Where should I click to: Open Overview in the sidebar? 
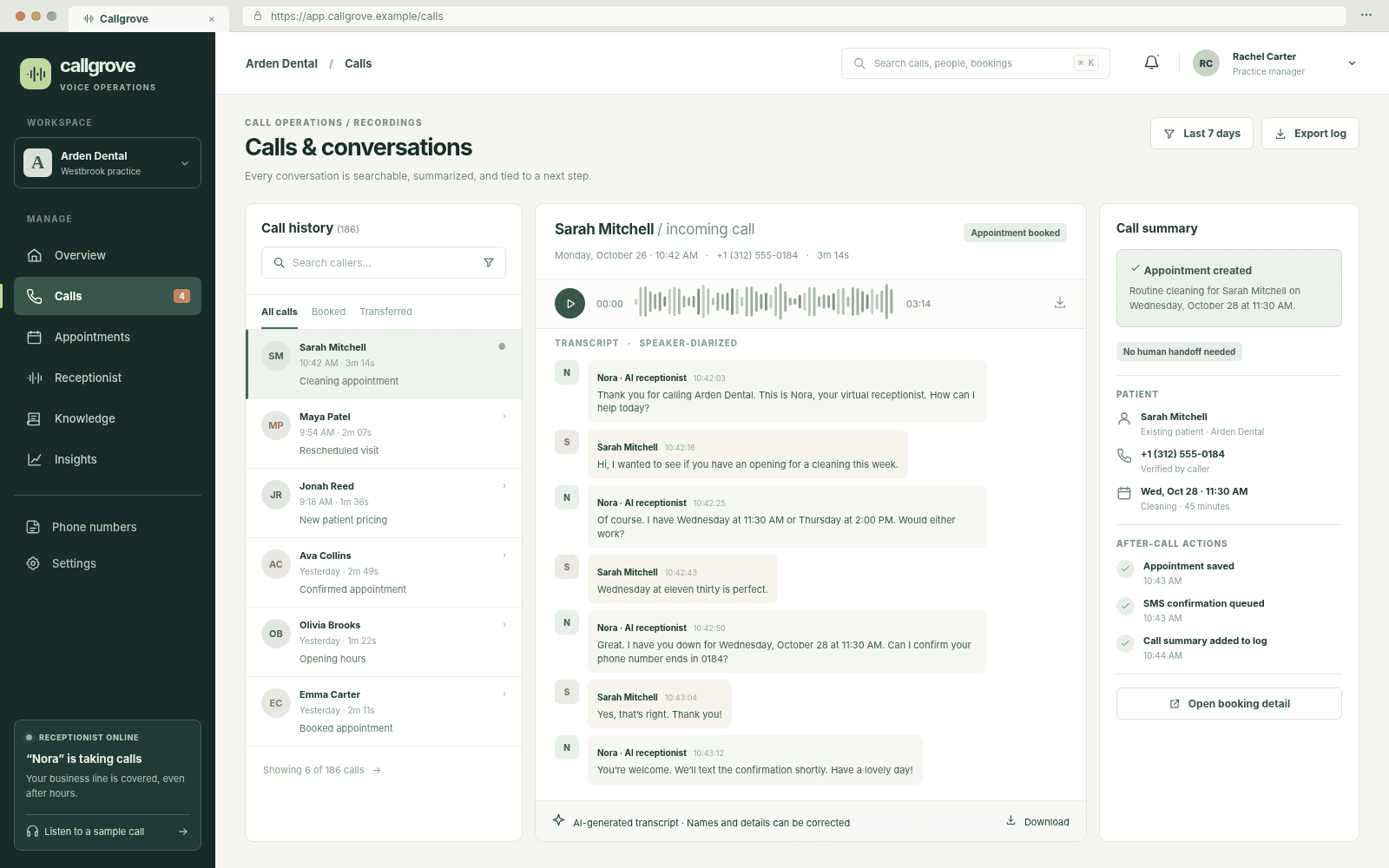click(108, 255)
